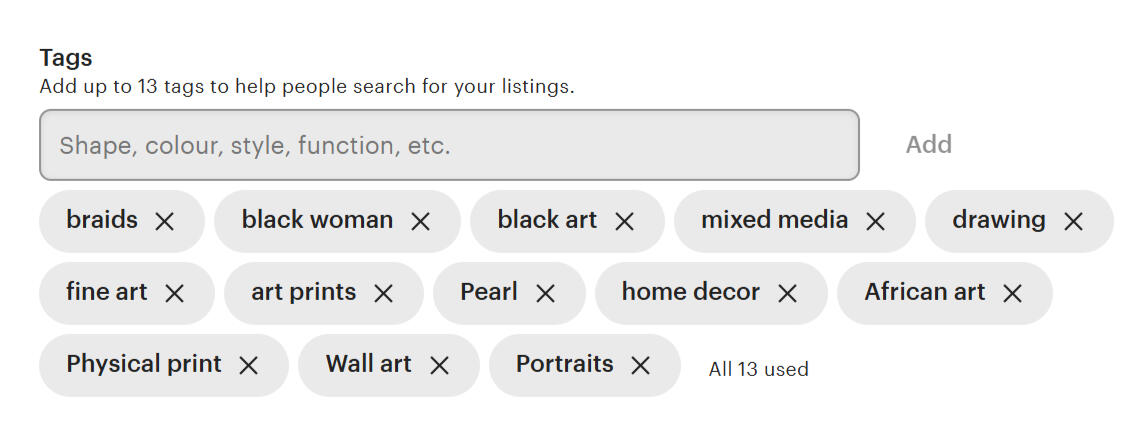
Task: Remove the 'drawing' tag
Action: click(x=1074, y=221)
